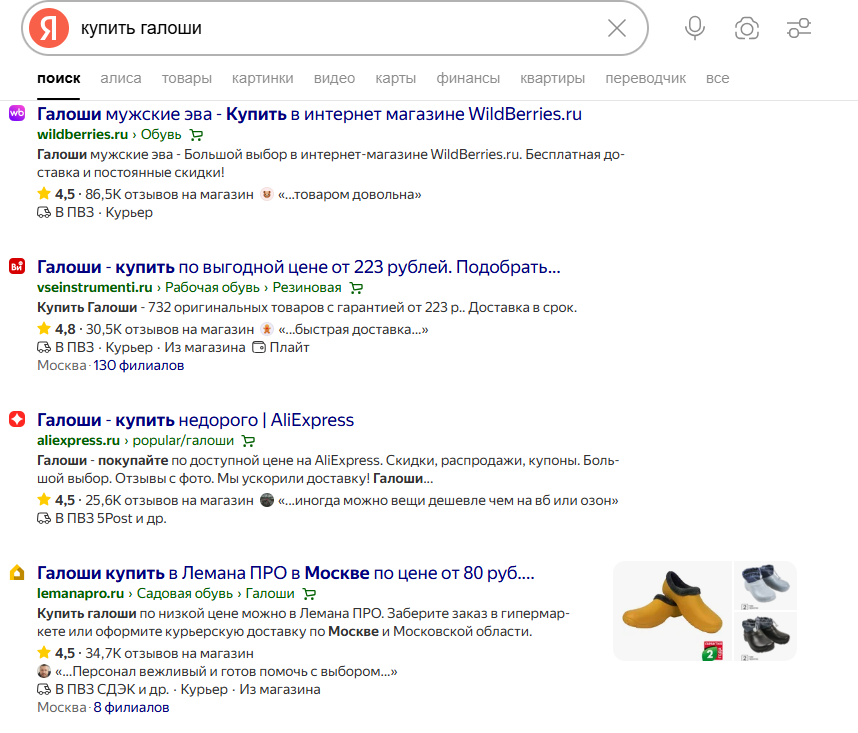This screenshot has height=733, width=858.
Task: Click the AliExpress favicon icon
Action: point(17,420)
